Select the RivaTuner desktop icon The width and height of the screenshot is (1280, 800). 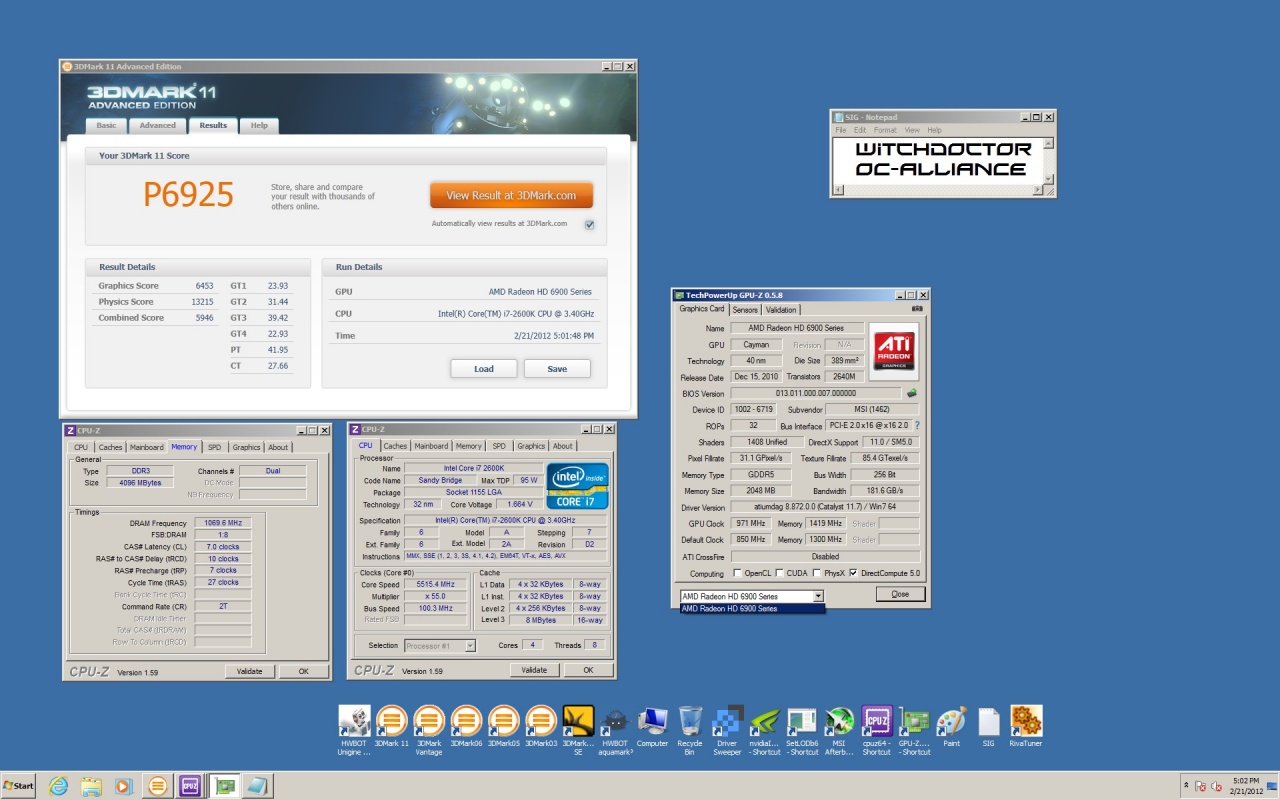1026,723
